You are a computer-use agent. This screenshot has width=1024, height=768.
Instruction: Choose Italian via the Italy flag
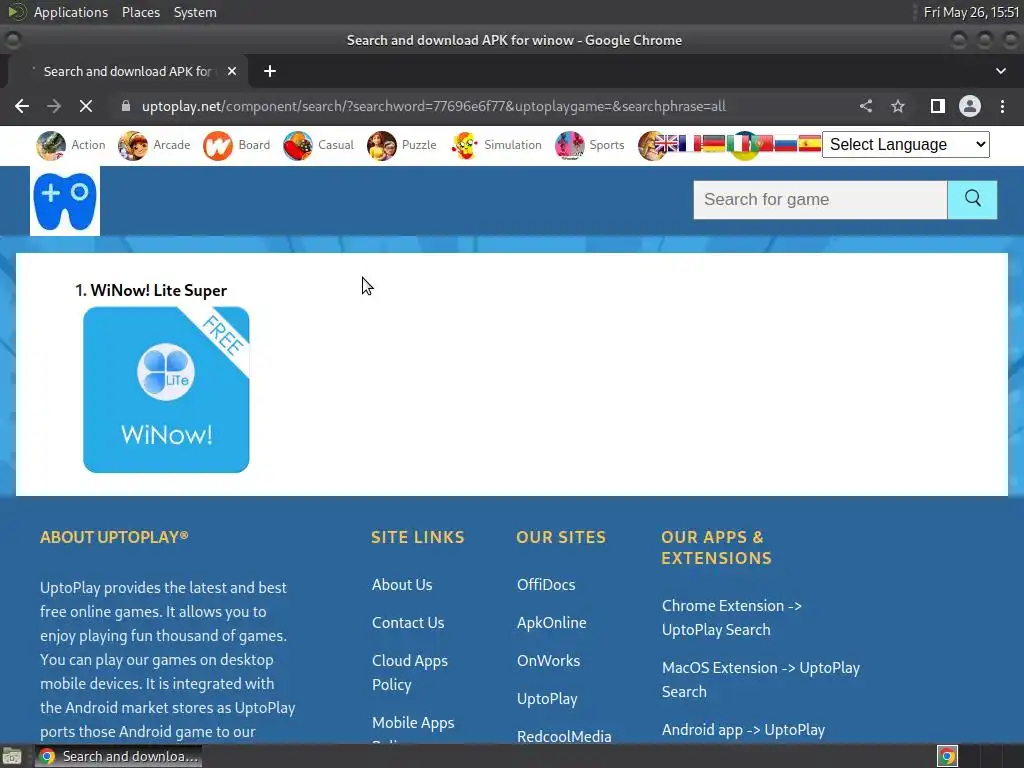(738, 144)
